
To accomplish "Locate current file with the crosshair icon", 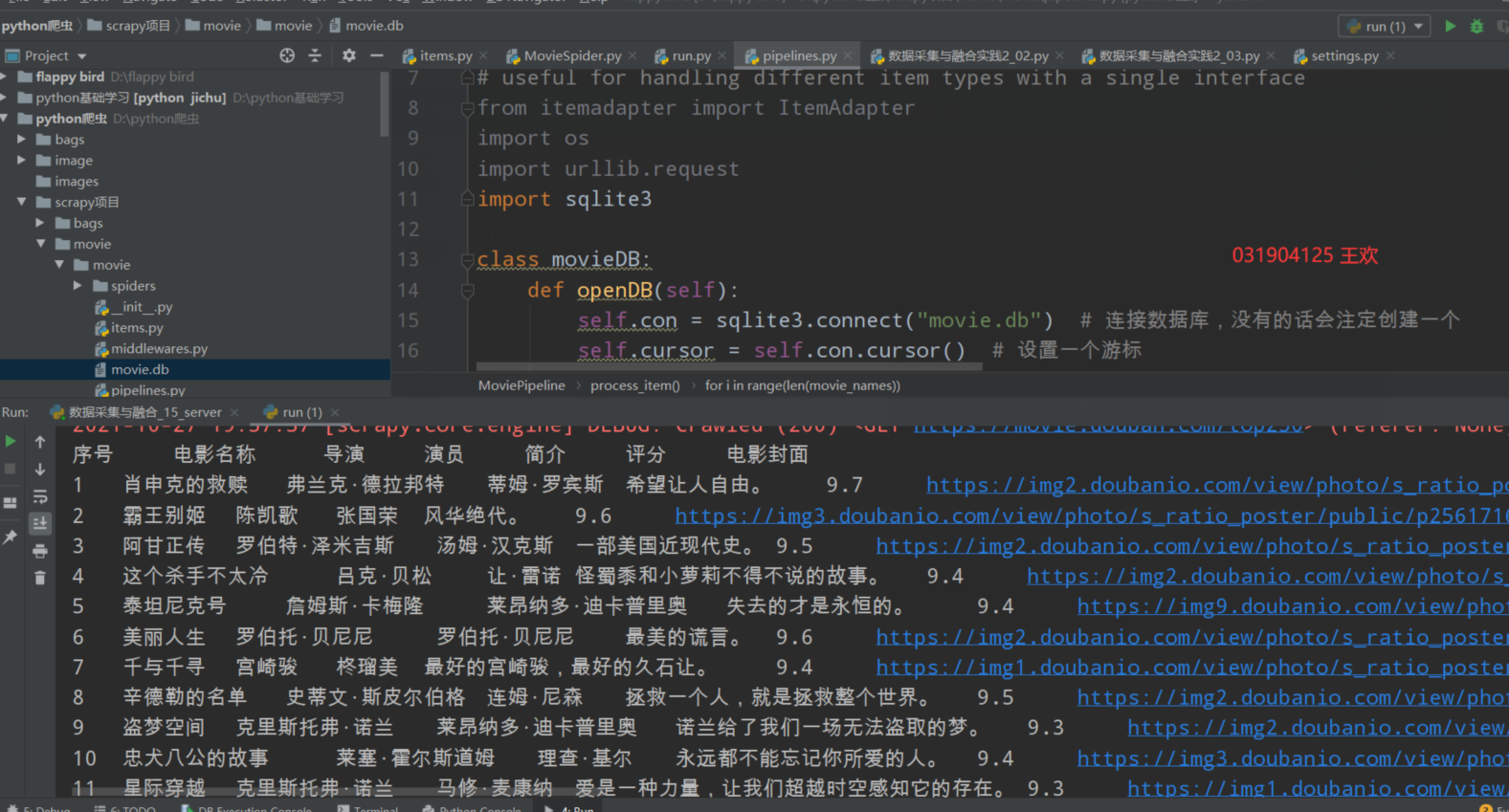I will (287, 55).
